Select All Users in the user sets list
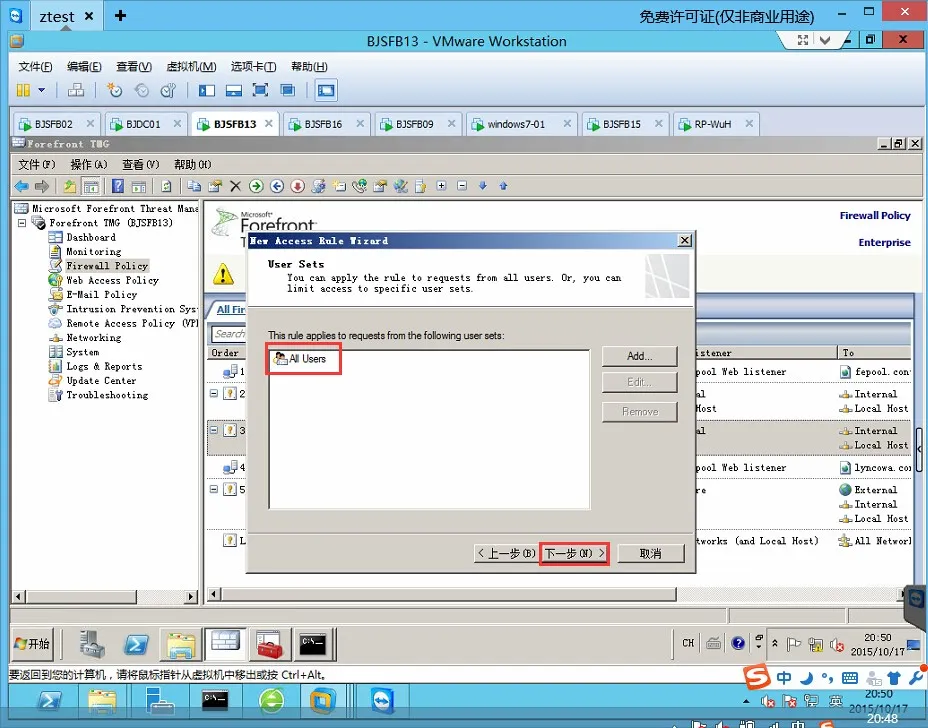Screen dimensions: 928x728 click(299, 359)
